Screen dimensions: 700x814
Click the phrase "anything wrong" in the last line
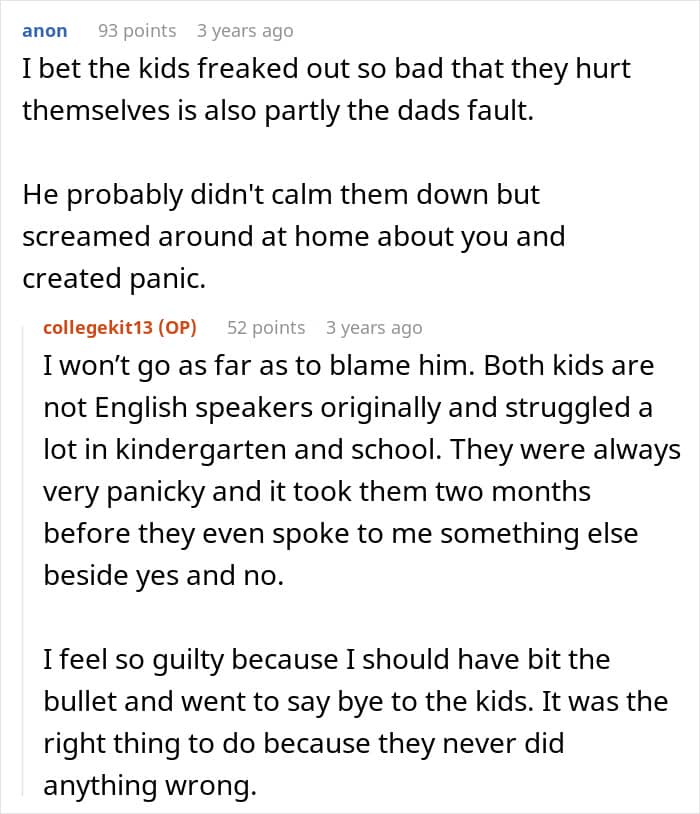click(x=150, y=786)
